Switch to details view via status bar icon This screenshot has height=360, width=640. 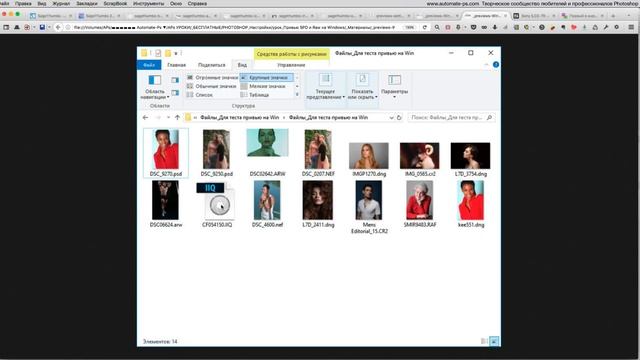(484, 341)
